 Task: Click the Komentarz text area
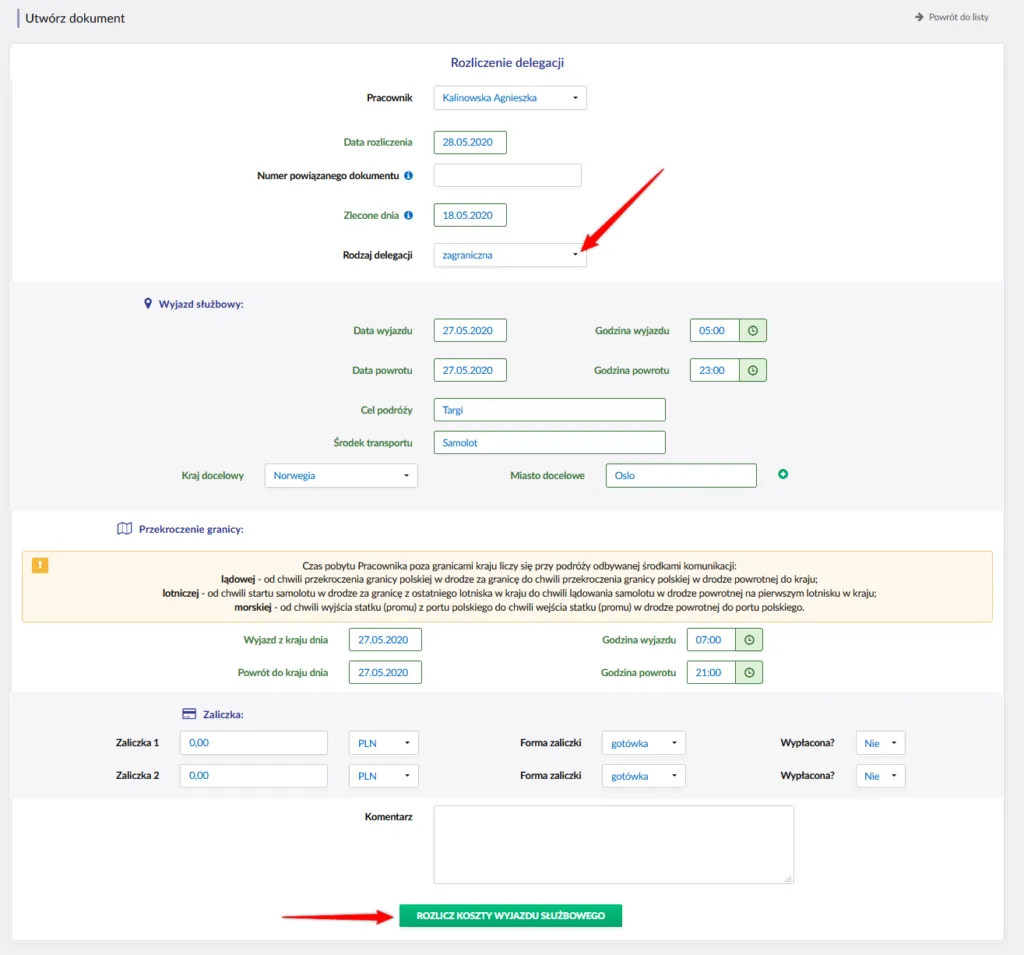[613, 844]
